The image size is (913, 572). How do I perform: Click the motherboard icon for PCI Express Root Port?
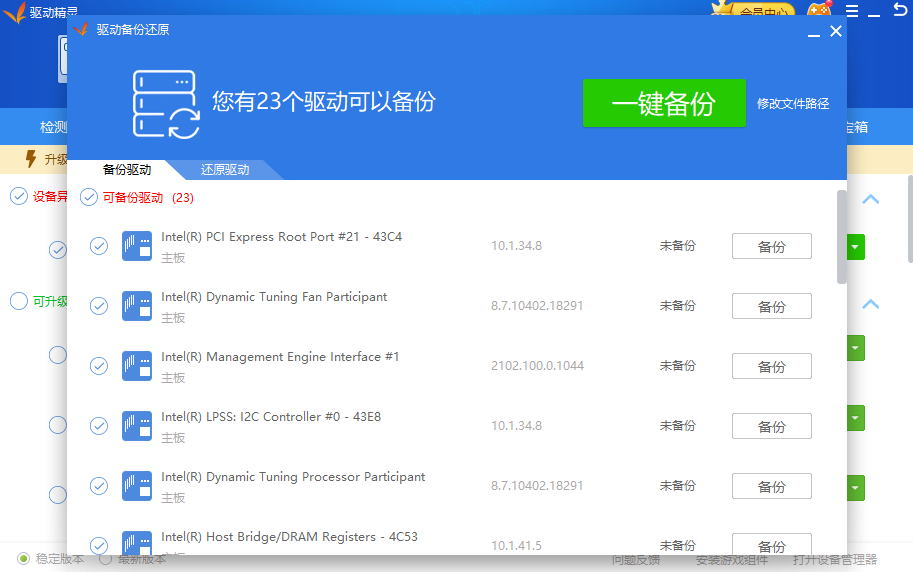point(137,246)
